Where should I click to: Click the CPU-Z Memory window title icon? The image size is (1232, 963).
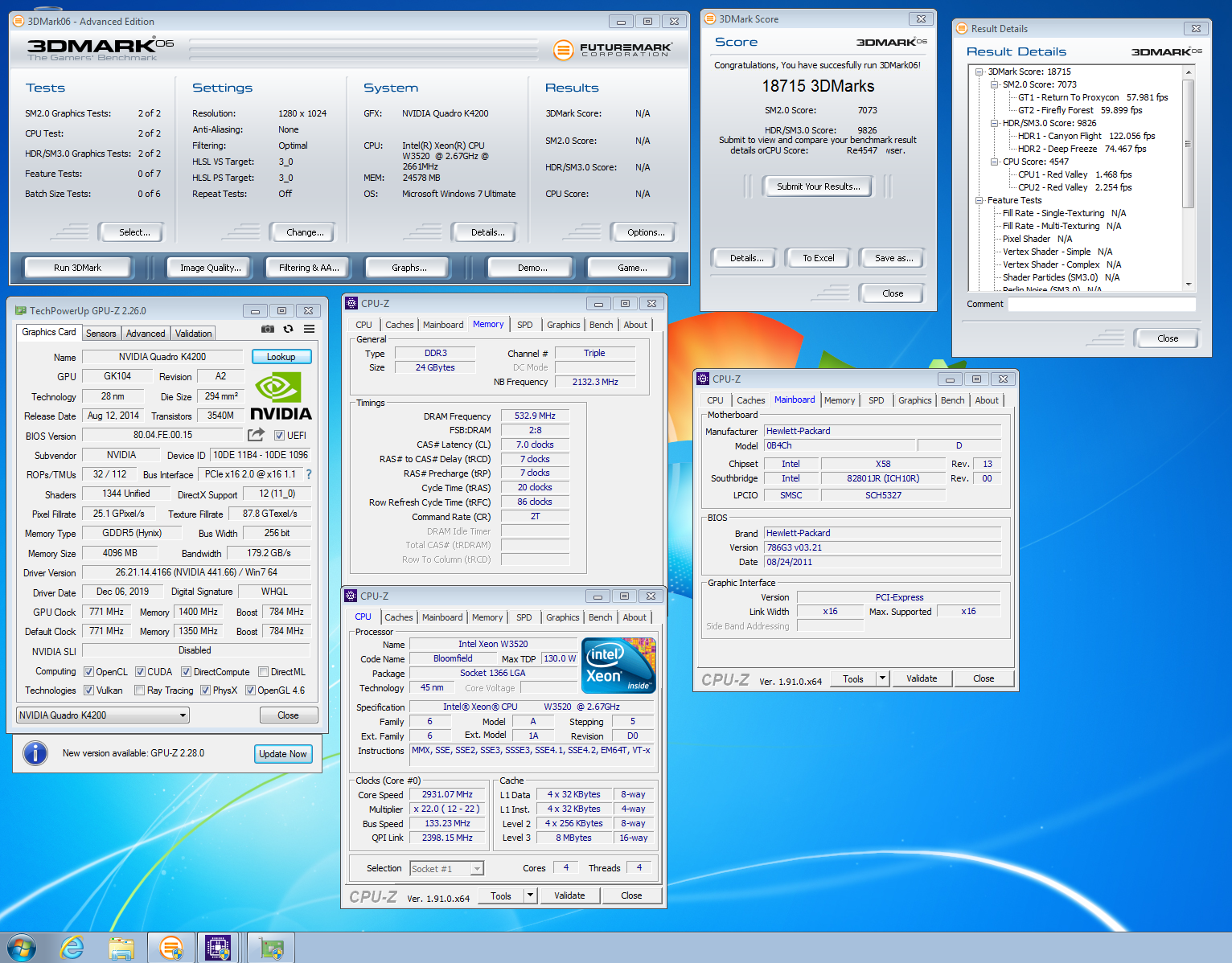pos(351,303)
